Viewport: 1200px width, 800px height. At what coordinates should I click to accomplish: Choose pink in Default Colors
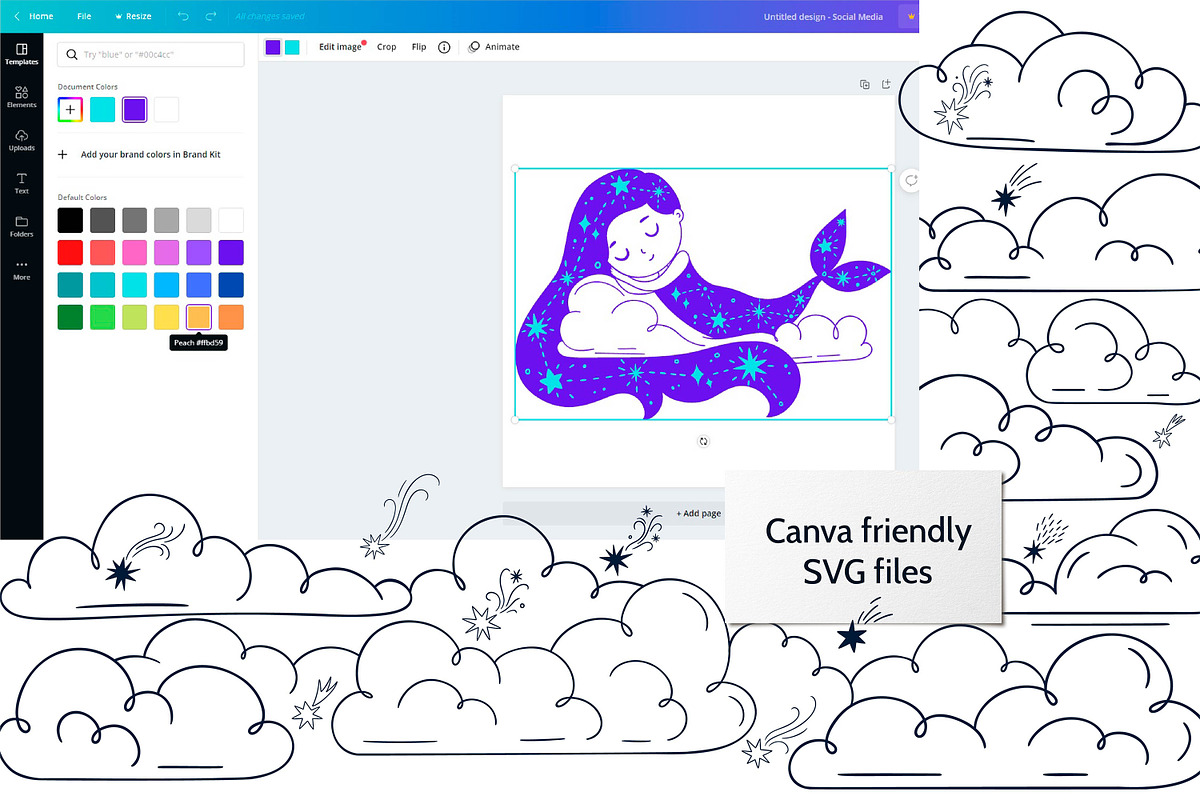[x=135, y=252]
